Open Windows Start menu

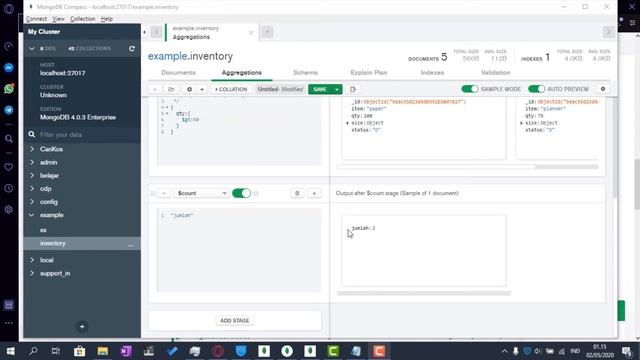click(10, 351)
